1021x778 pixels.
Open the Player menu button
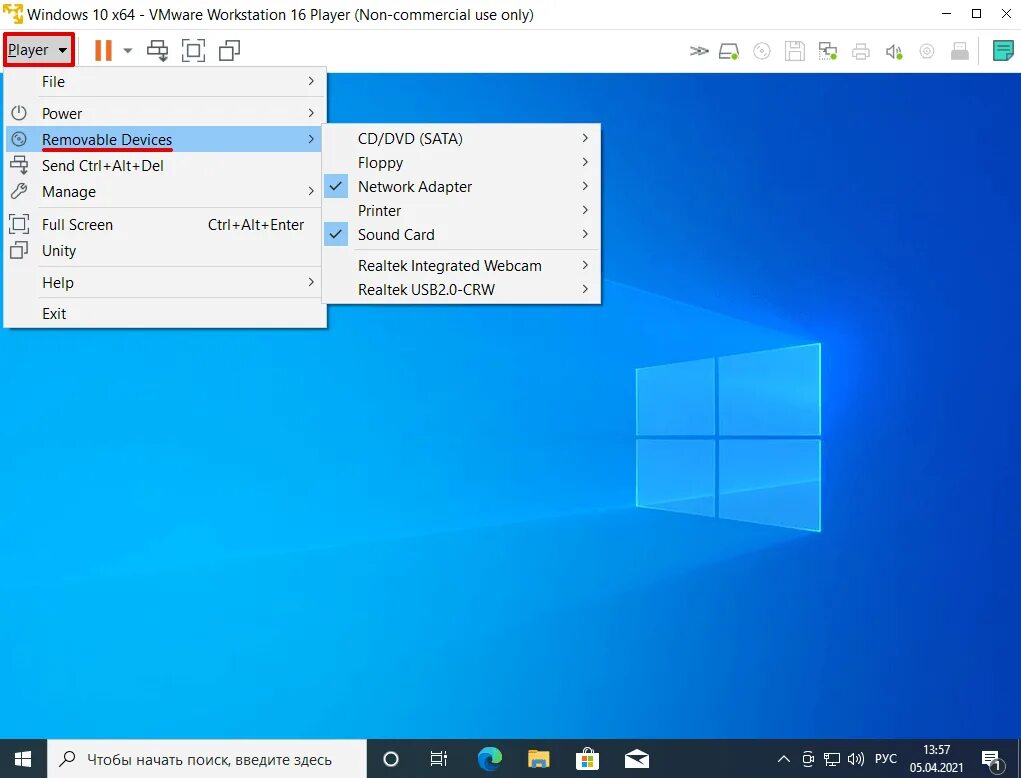tap(38, 49)
